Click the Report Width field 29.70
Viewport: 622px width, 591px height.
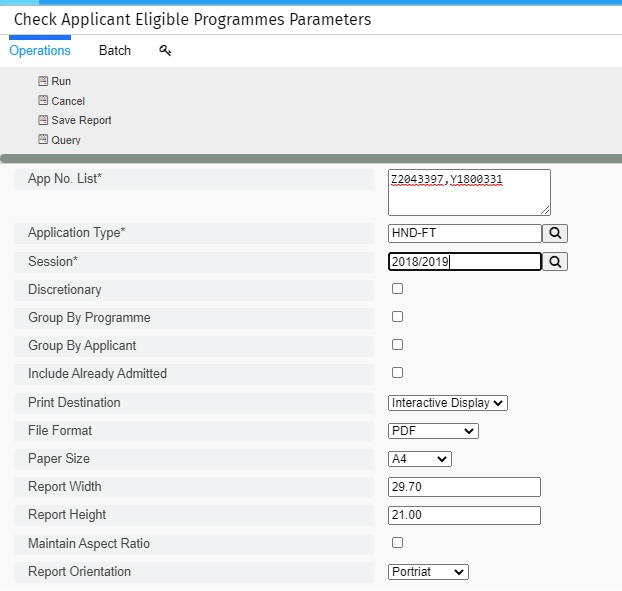(x=464, y=487)
